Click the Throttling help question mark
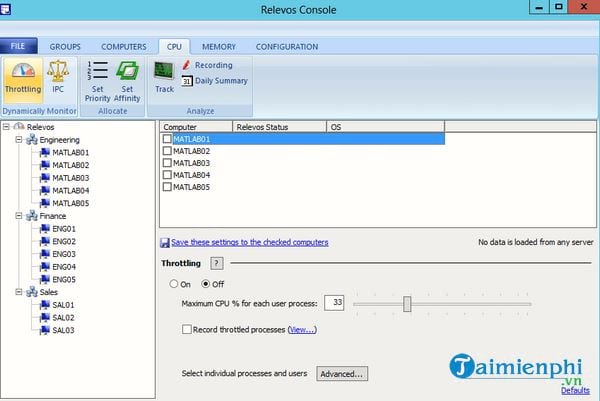The height and width of the screenshot is (401, 600). coord(216,263)
